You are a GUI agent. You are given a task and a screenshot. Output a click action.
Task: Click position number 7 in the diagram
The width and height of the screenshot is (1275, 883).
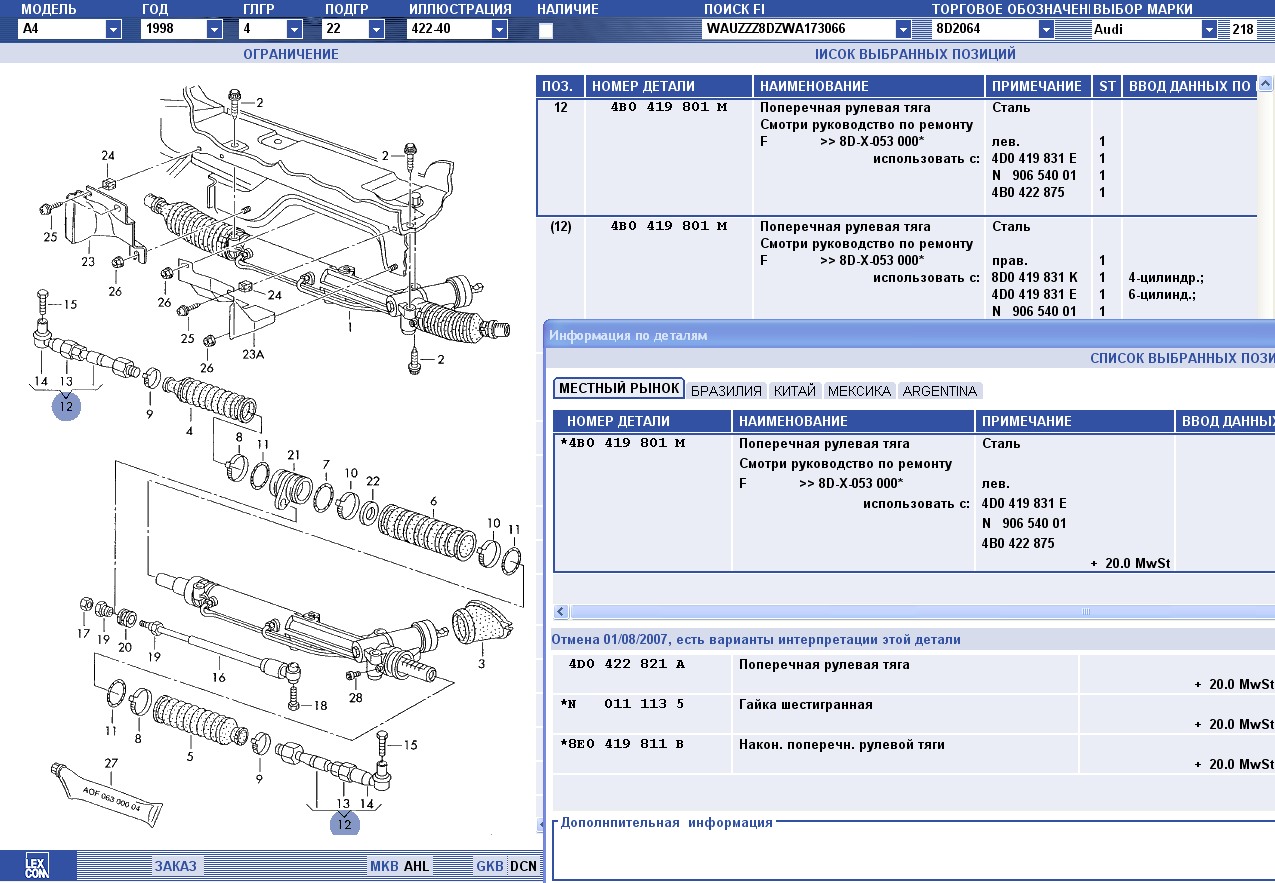click(x=325, y=464)
